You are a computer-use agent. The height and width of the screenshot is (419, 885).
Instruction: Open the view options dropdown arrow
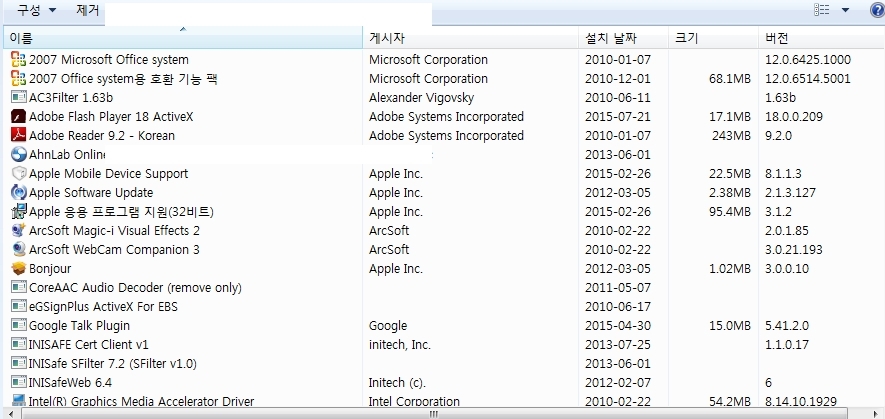tap(846, 10)
